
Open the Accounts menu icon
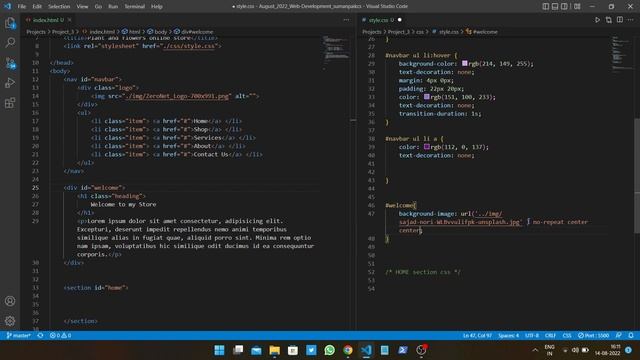[x=10, y=301]
